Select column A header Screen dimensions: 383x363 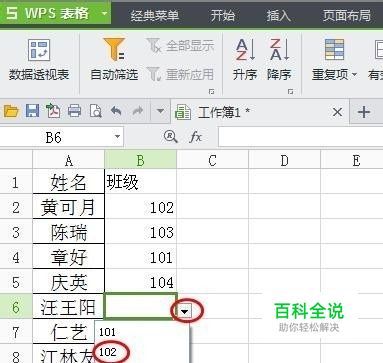point(69,160)
